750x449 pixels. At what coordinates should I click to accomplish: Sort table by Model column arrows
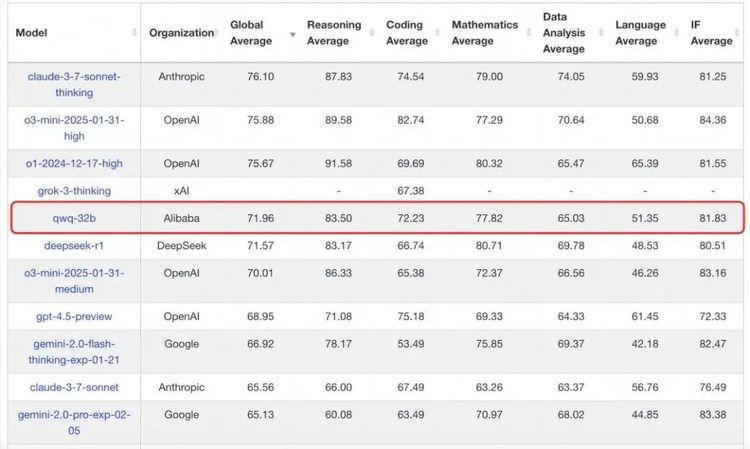pos(134,33)
